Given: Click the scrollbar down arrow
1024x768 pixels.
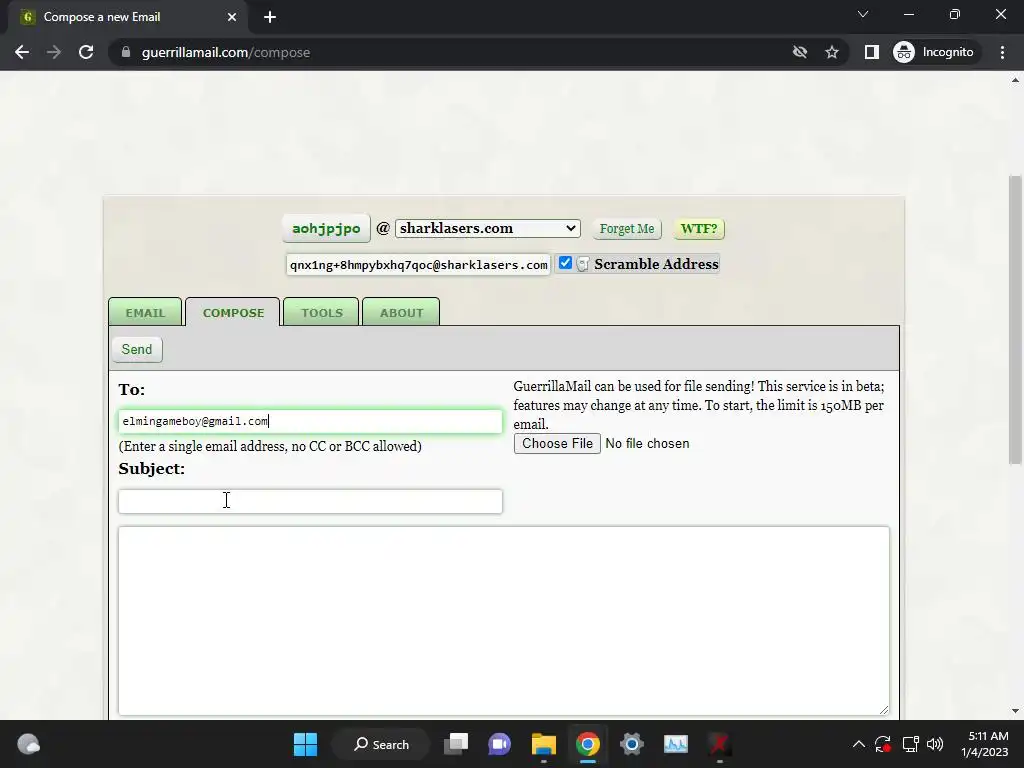Looking at the screenshot, I should 1015,711.
